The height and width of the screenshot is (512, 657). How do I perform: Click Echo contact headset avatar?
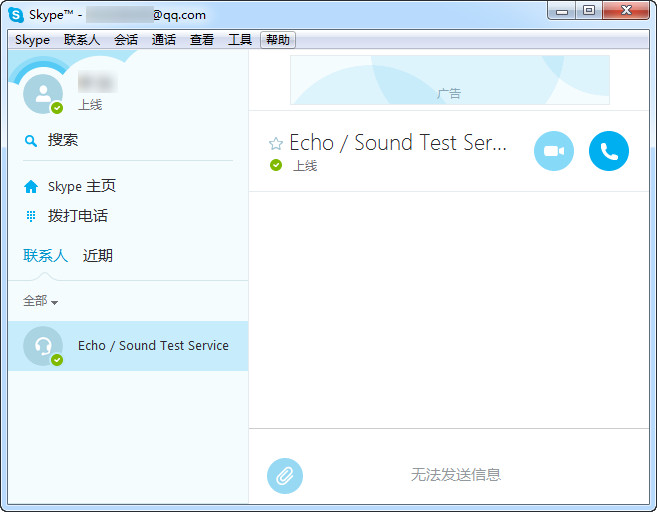pos(43,346)
